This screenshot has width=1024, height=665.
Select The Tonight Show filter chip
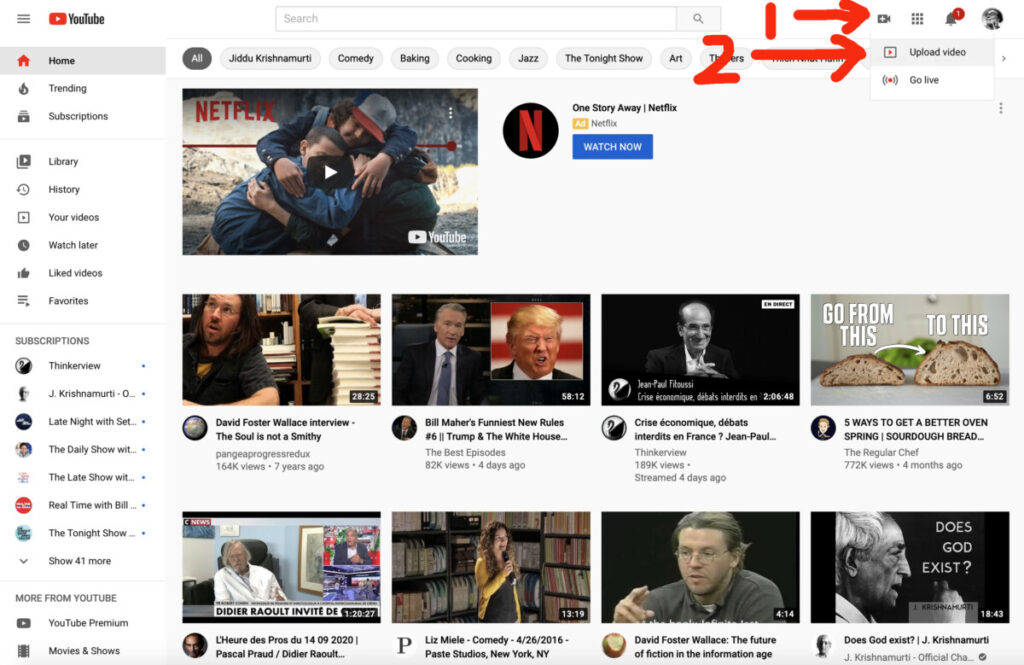[x=603, y=58]
